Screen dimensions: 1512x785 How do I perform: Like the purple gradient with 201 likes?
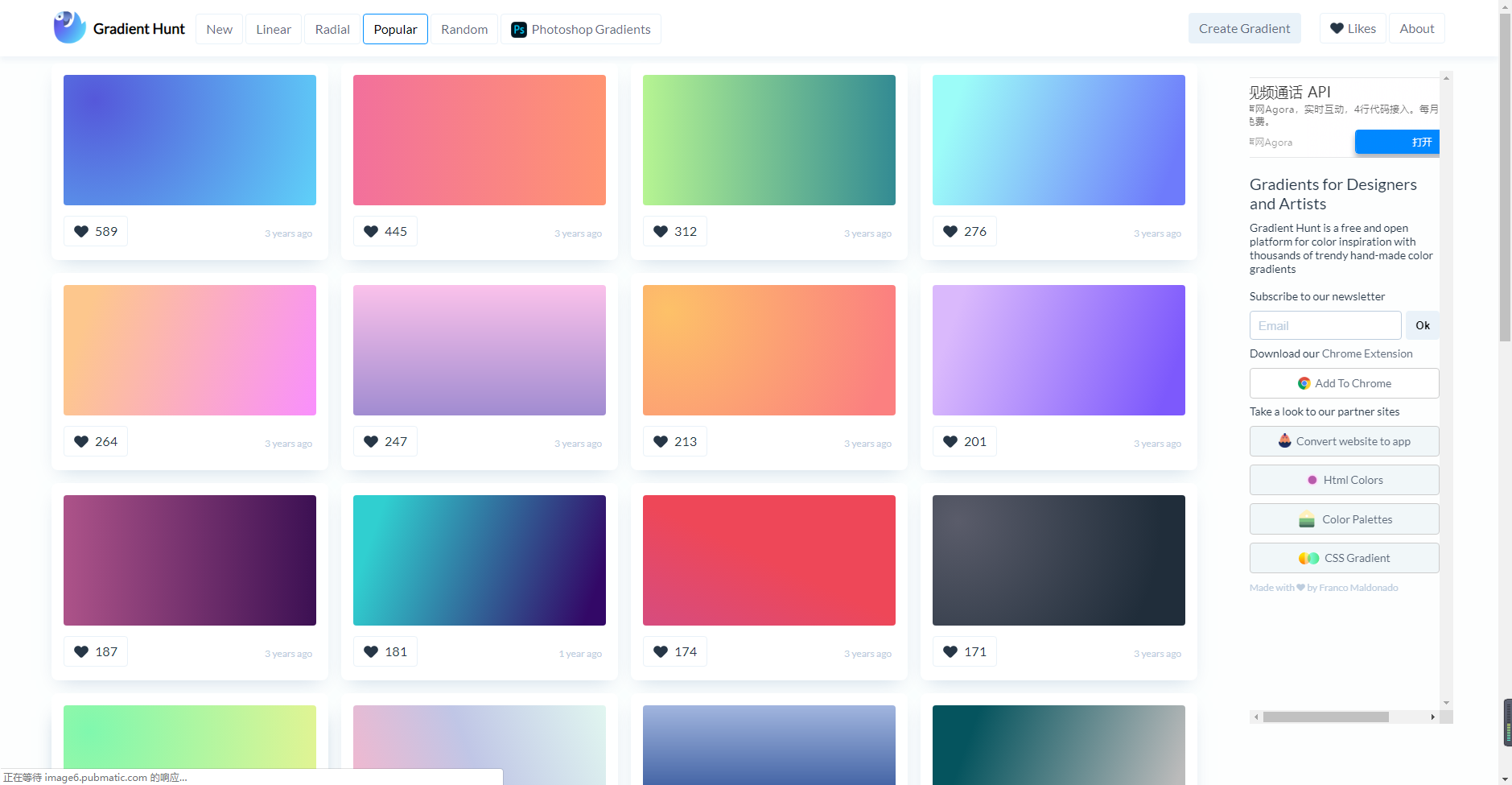coord(965,441)
